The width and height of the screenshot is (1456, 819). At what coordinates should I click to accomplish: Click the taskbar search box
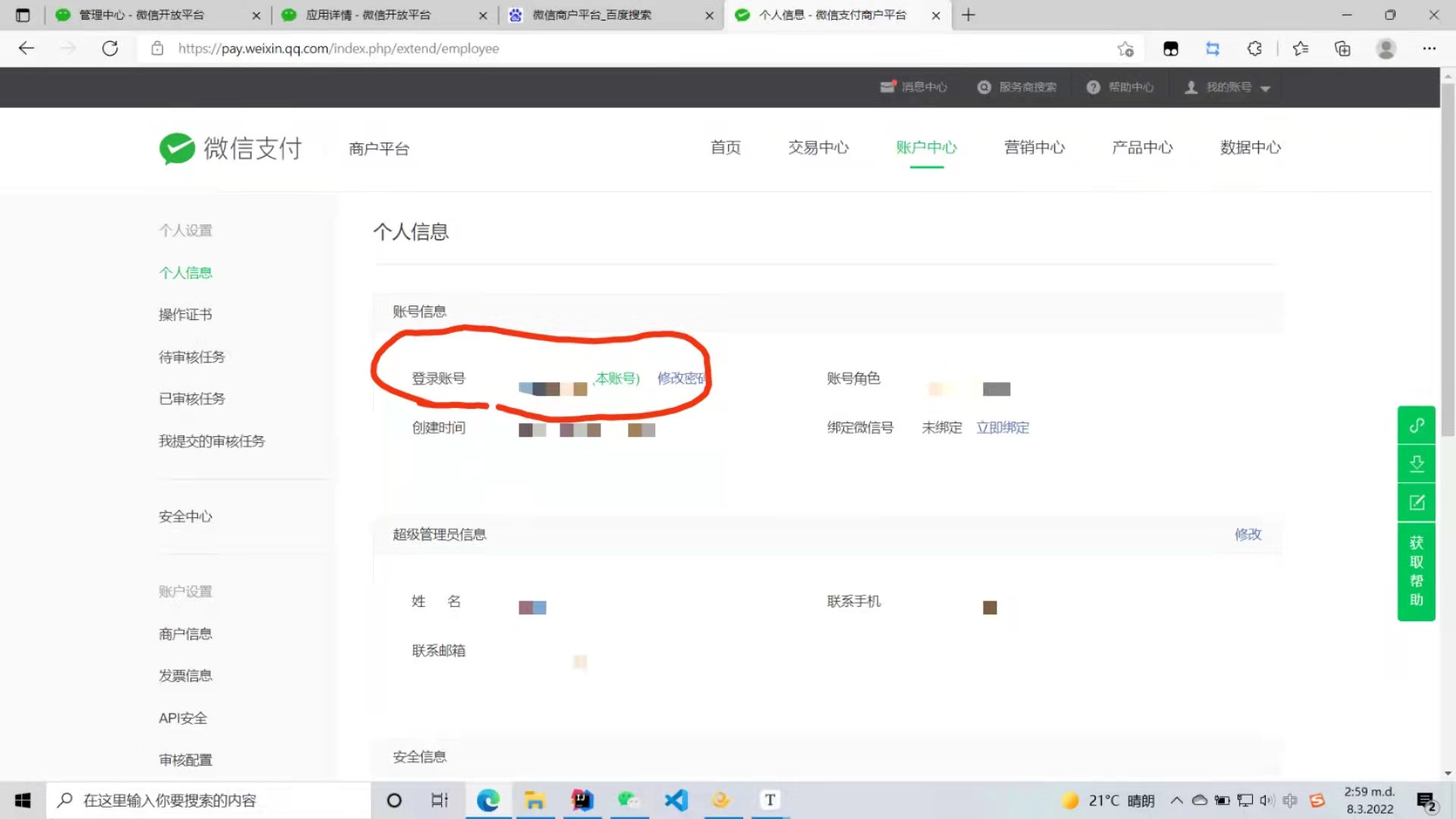click(209, 801)
